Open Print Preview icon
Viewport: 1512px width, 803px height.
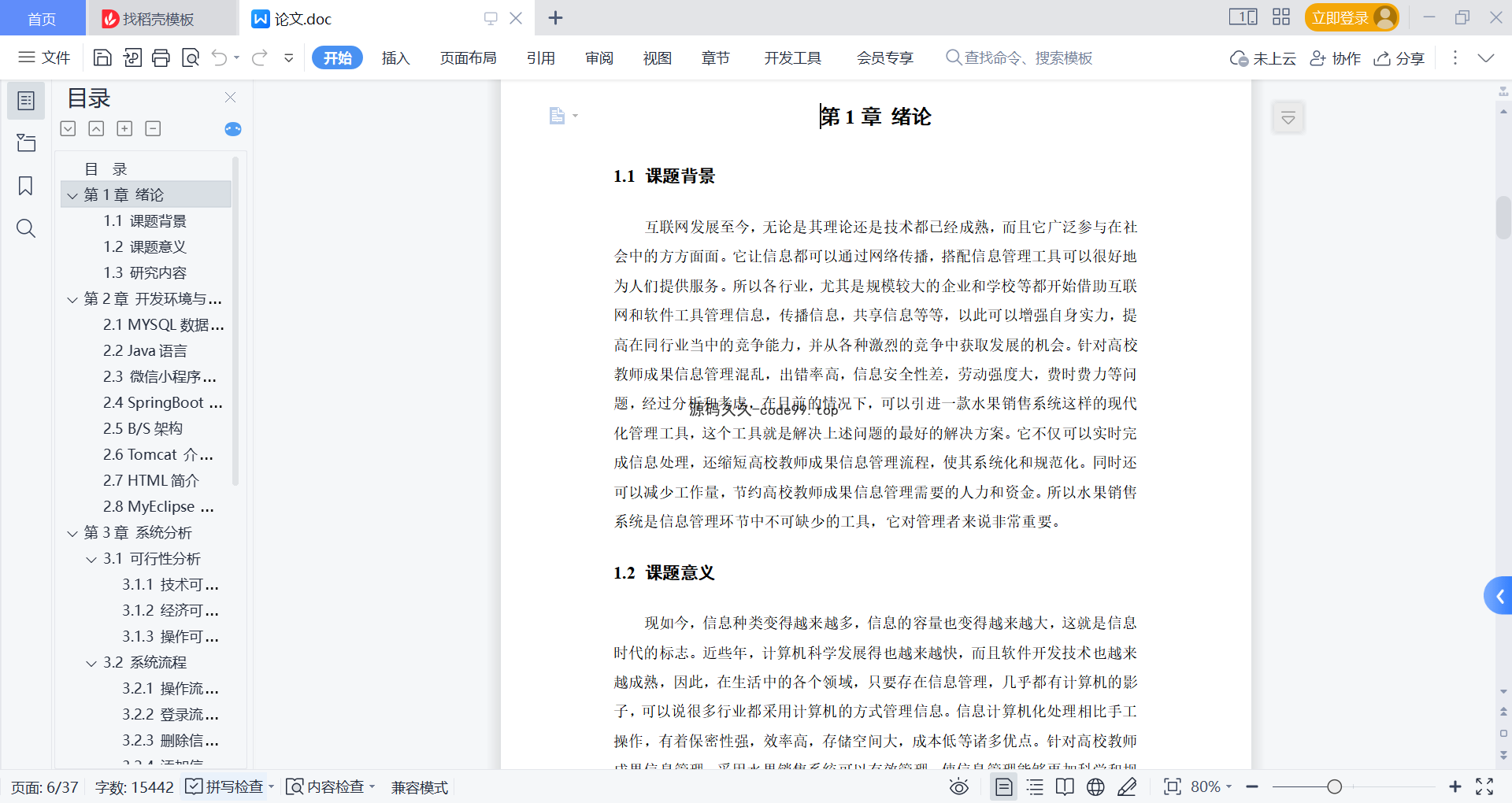190,57
